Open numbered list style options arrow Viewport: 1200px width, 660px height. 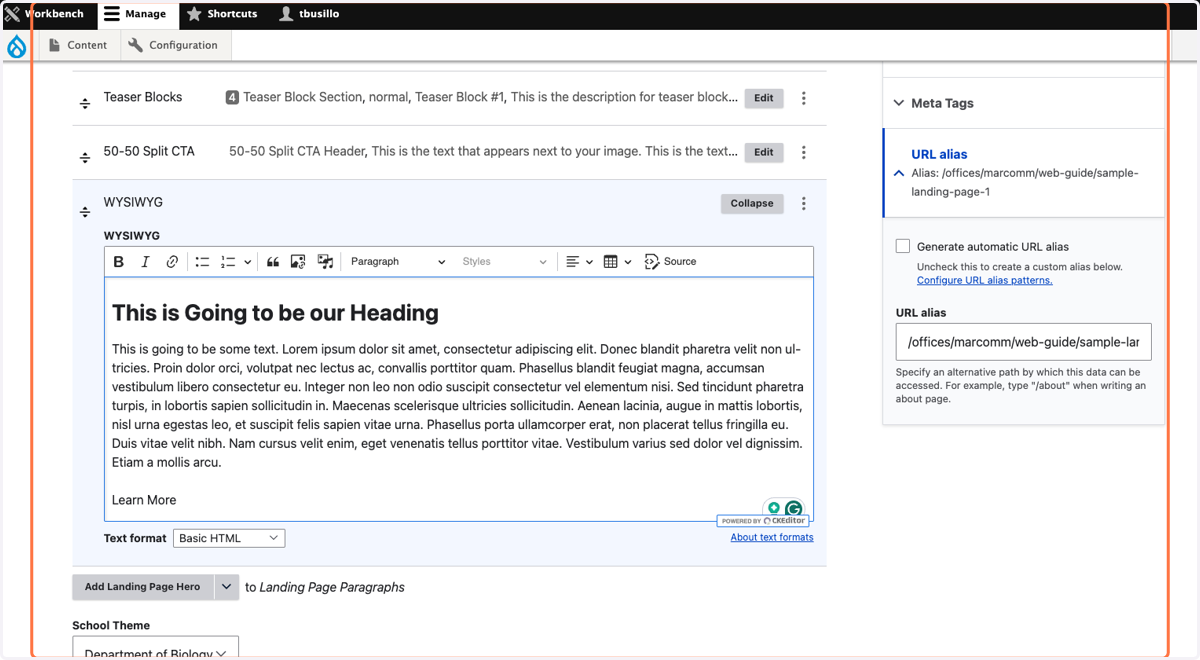247,262
